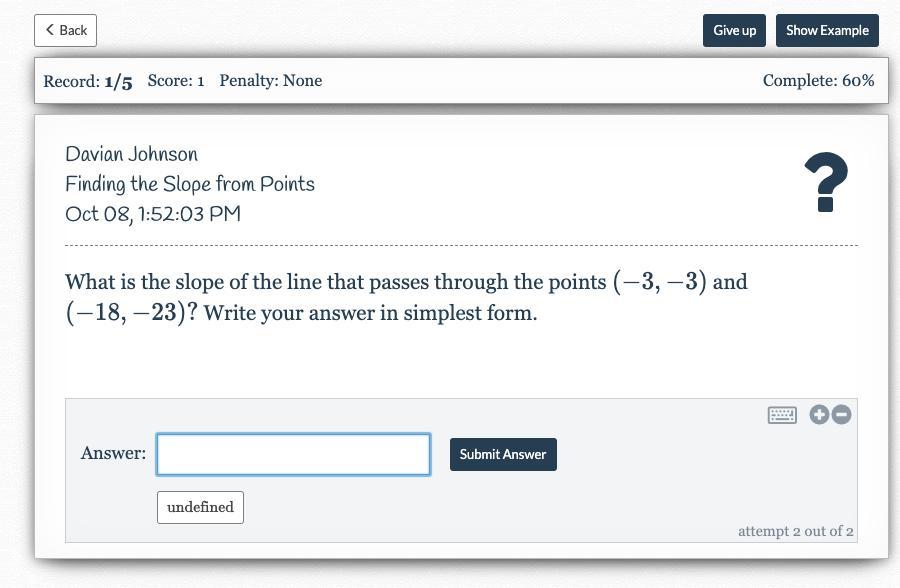Click the minus zoom-out icon

[x=841, y=415]
